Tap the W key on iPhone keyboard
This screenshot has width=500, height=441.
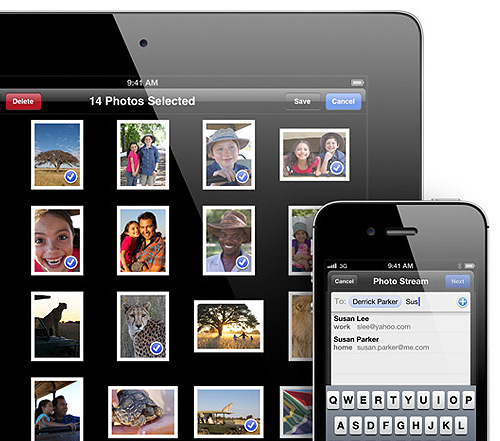pos(348,399)
